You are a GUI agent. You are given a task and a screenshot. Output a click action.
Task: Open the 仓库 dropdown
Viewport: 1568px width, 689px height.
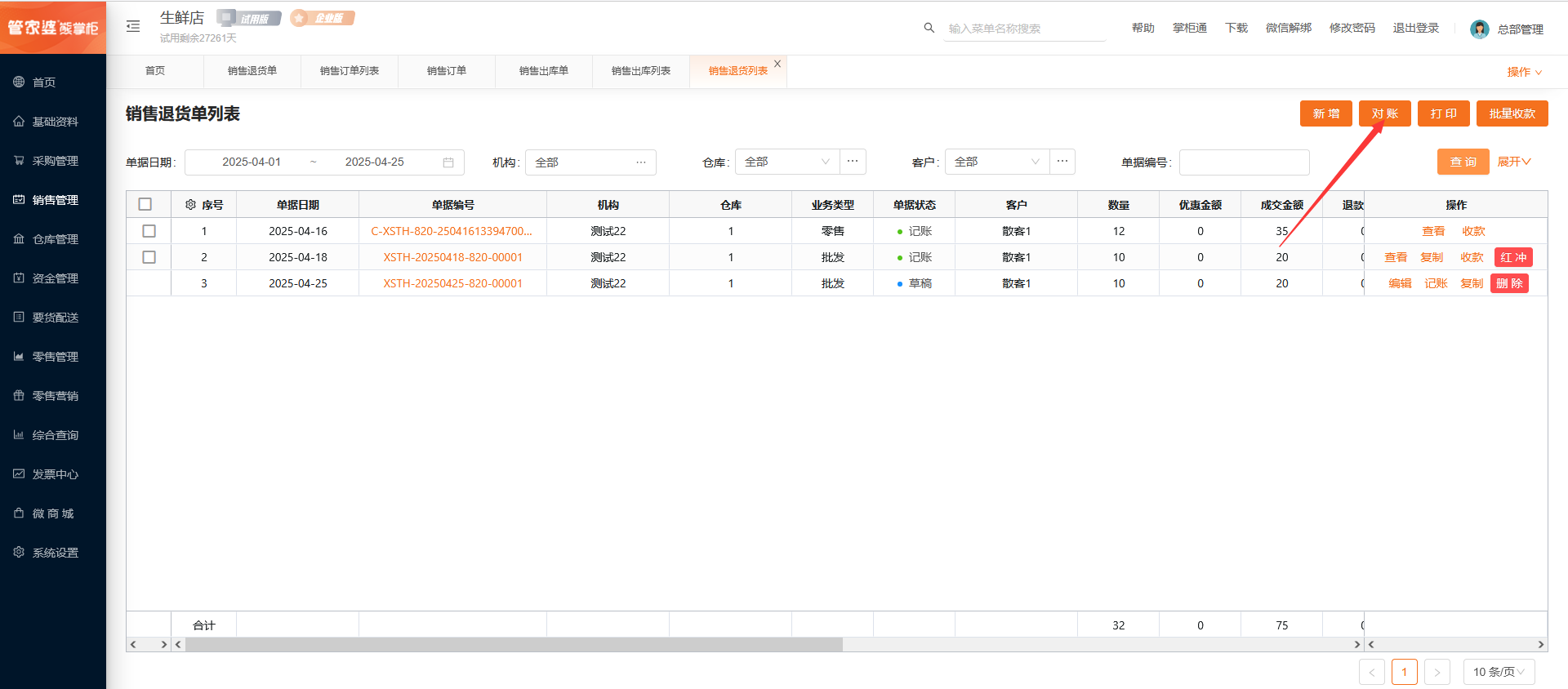[x=786, y=162]
